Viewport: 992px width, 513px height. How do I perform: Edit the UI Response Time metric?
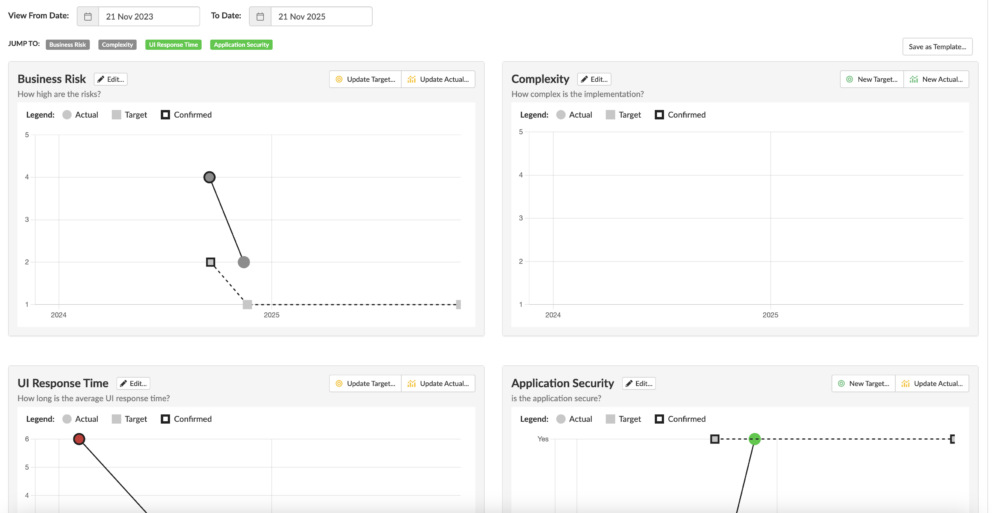133,383
